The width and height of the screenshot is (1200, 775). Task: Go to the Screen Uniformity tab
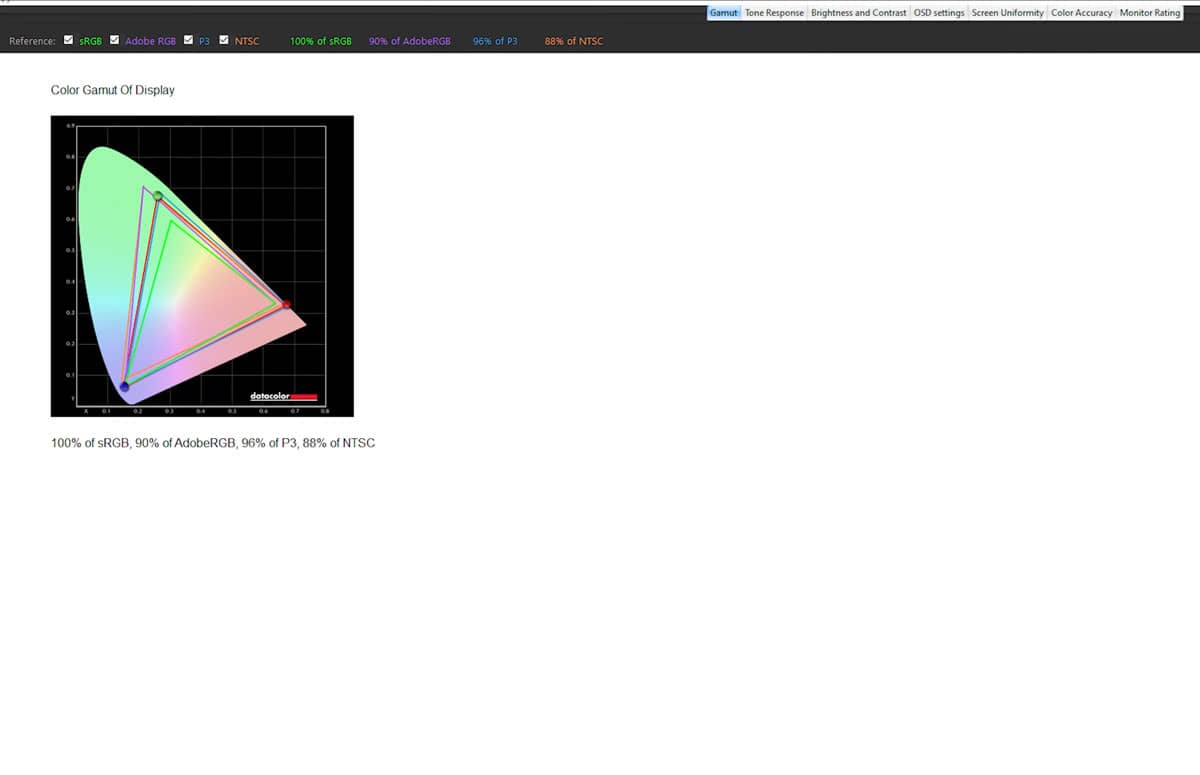1008,13
